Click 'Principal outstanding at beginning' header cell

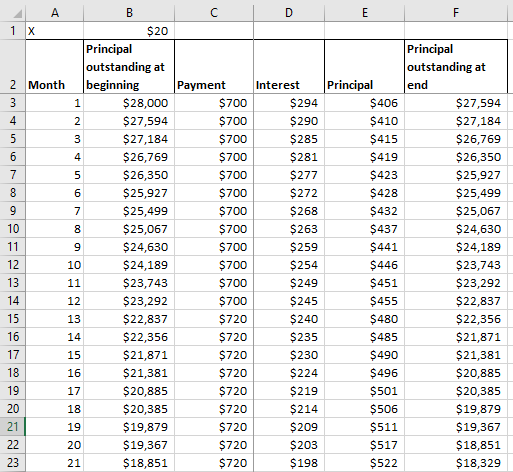point(129,67)
